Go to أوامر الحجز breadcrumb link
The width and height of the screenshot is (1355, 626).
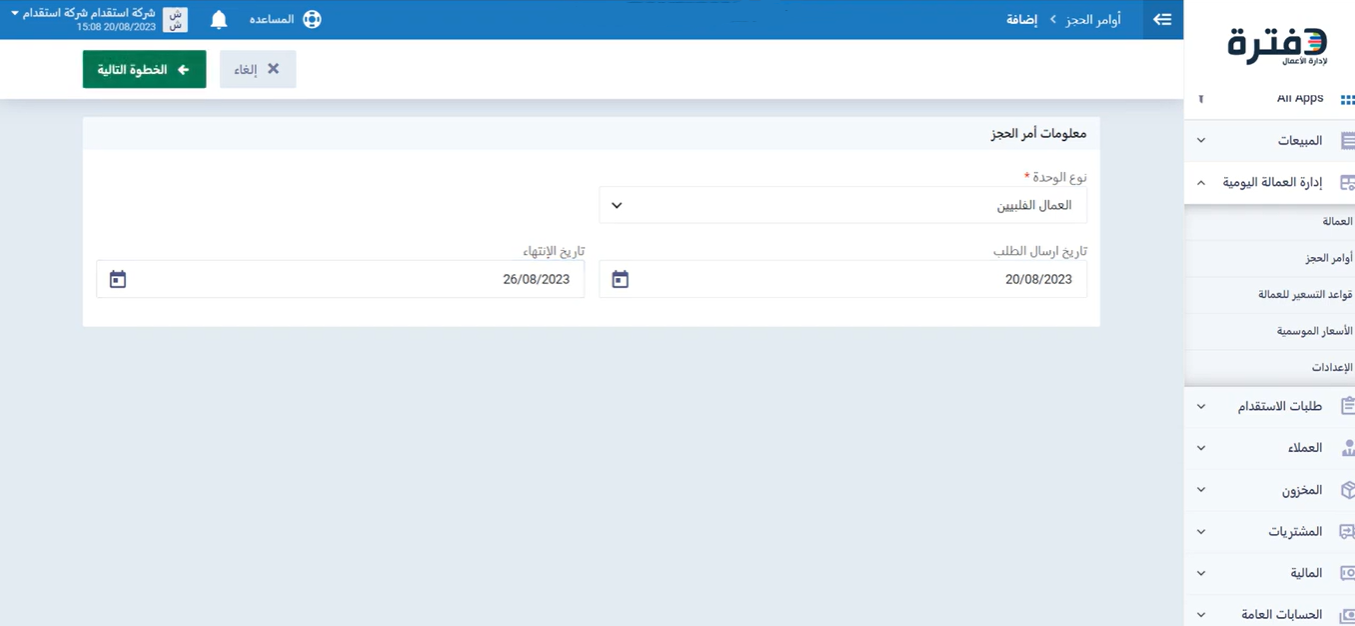click(1093, 19)
